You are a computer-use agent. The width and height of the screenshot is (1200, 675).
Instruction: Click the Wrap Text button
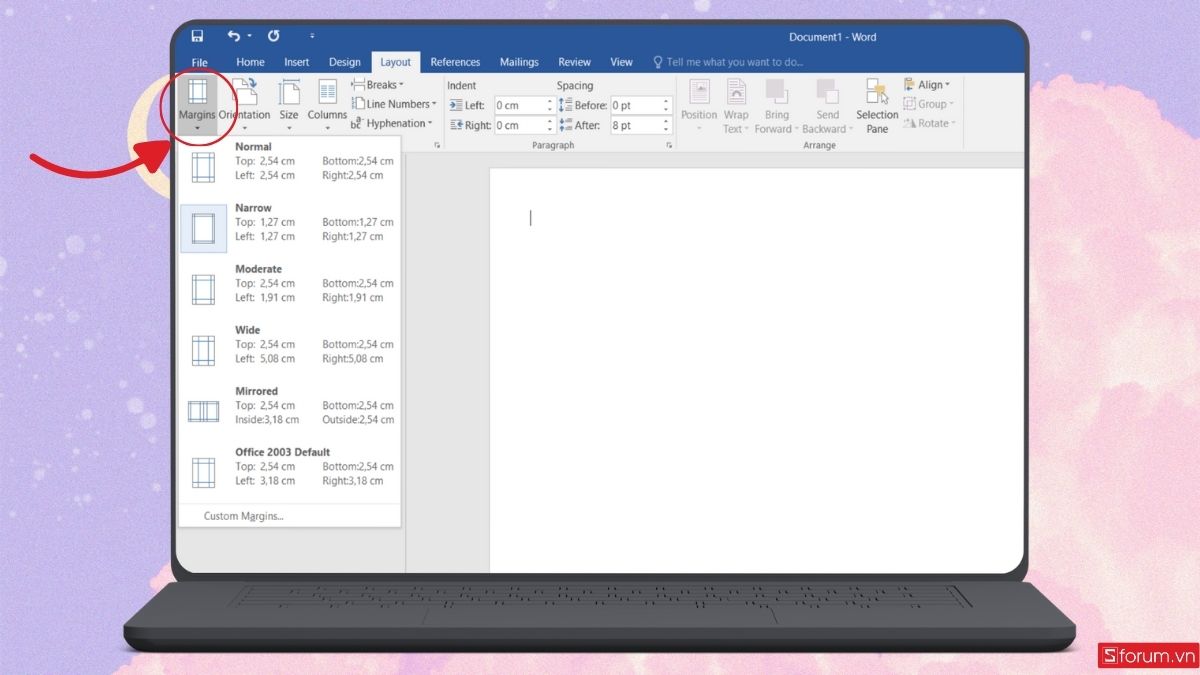736,106
